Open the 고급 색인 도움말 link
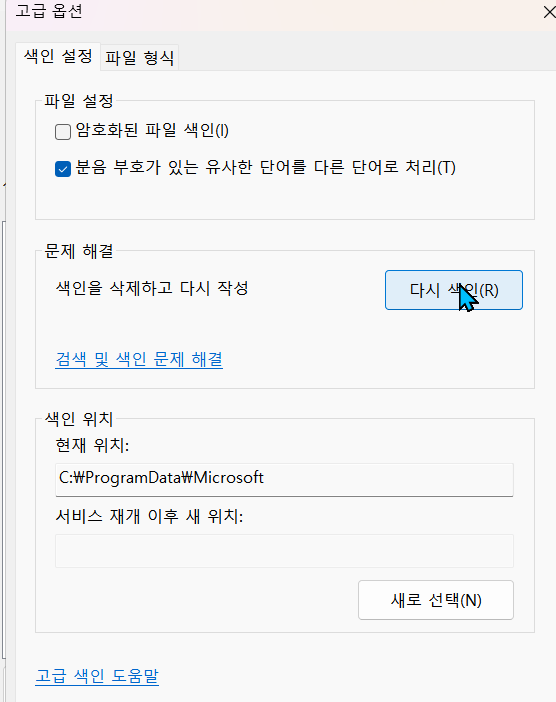This screenshot has height=702, width=556. tap(97, 676)
